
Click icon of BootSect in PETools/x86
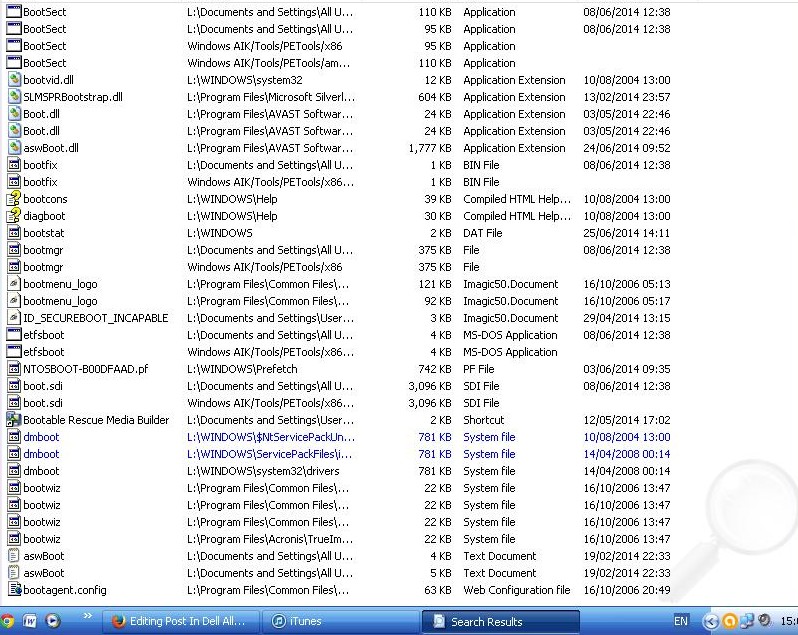(14, 46)
